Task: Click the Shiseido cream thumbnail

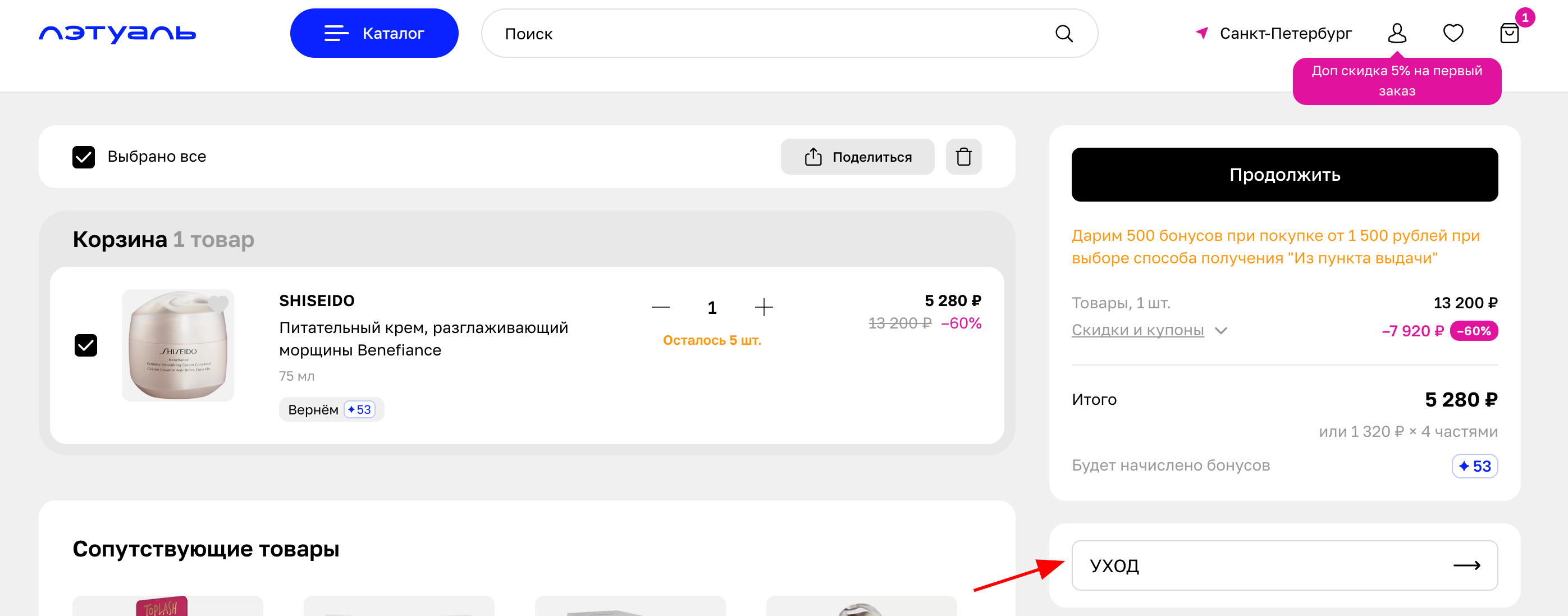Action: click(178, 347)
